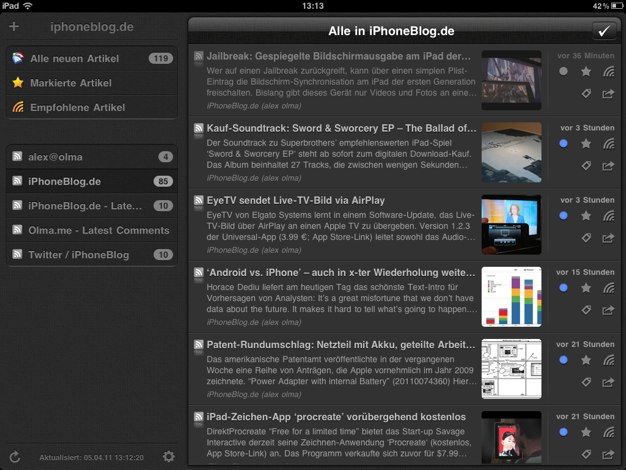
Task: Select the alex@olma feed
Action: click(x=92, y=157)
